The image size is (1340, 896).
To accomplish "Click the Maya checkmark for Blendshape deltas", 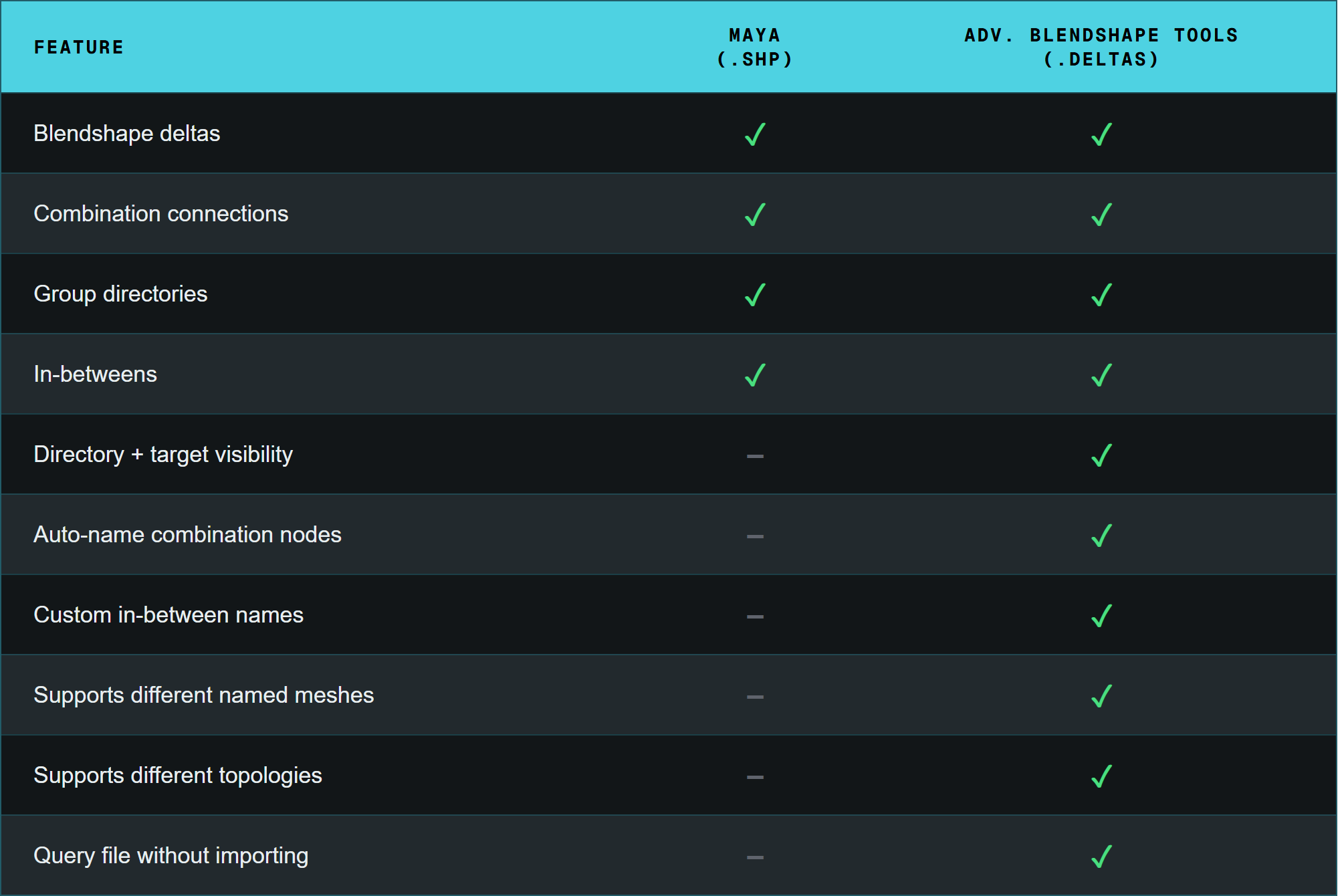I will tap(755, 134).
